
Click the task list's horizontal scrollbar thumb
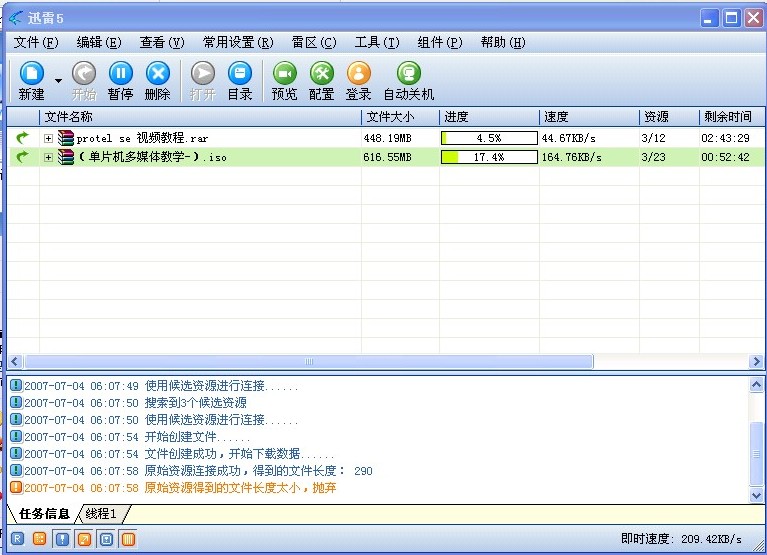(309, 362)
